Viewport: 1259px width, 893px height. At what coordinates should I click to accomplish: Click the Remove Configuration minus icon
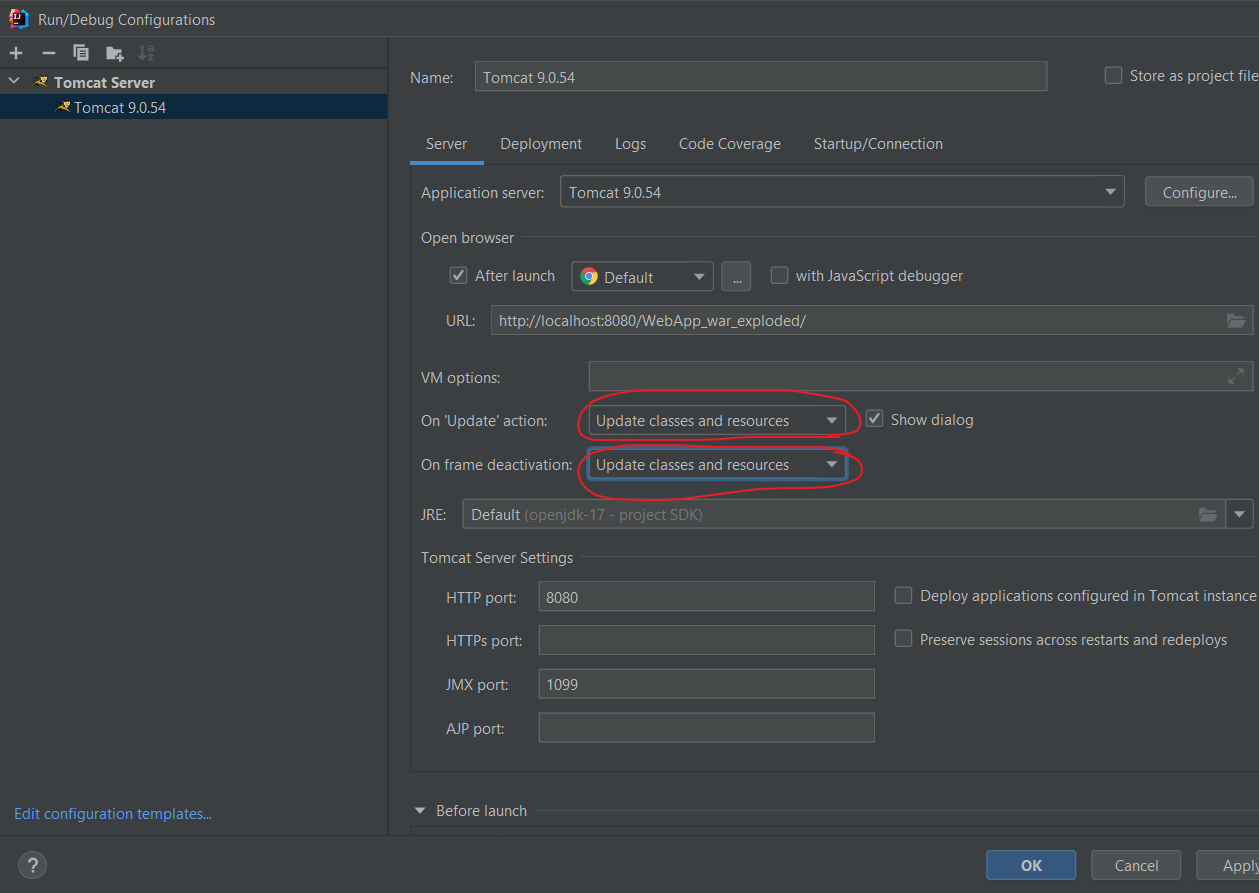click(x=48, y=53)
